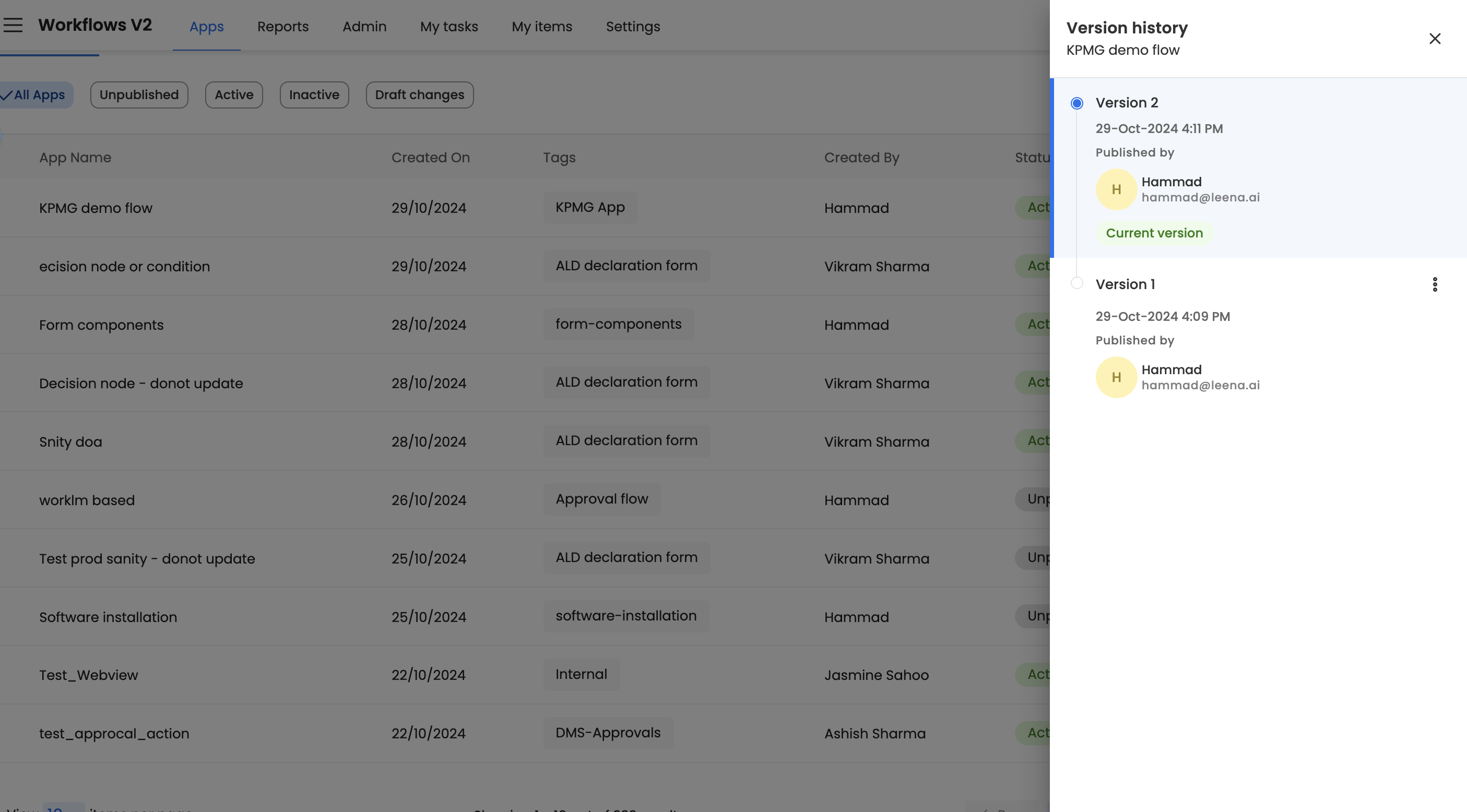Toggle the Unpublished filter chip
The image size is (1467, 812).
pos(139,95)
